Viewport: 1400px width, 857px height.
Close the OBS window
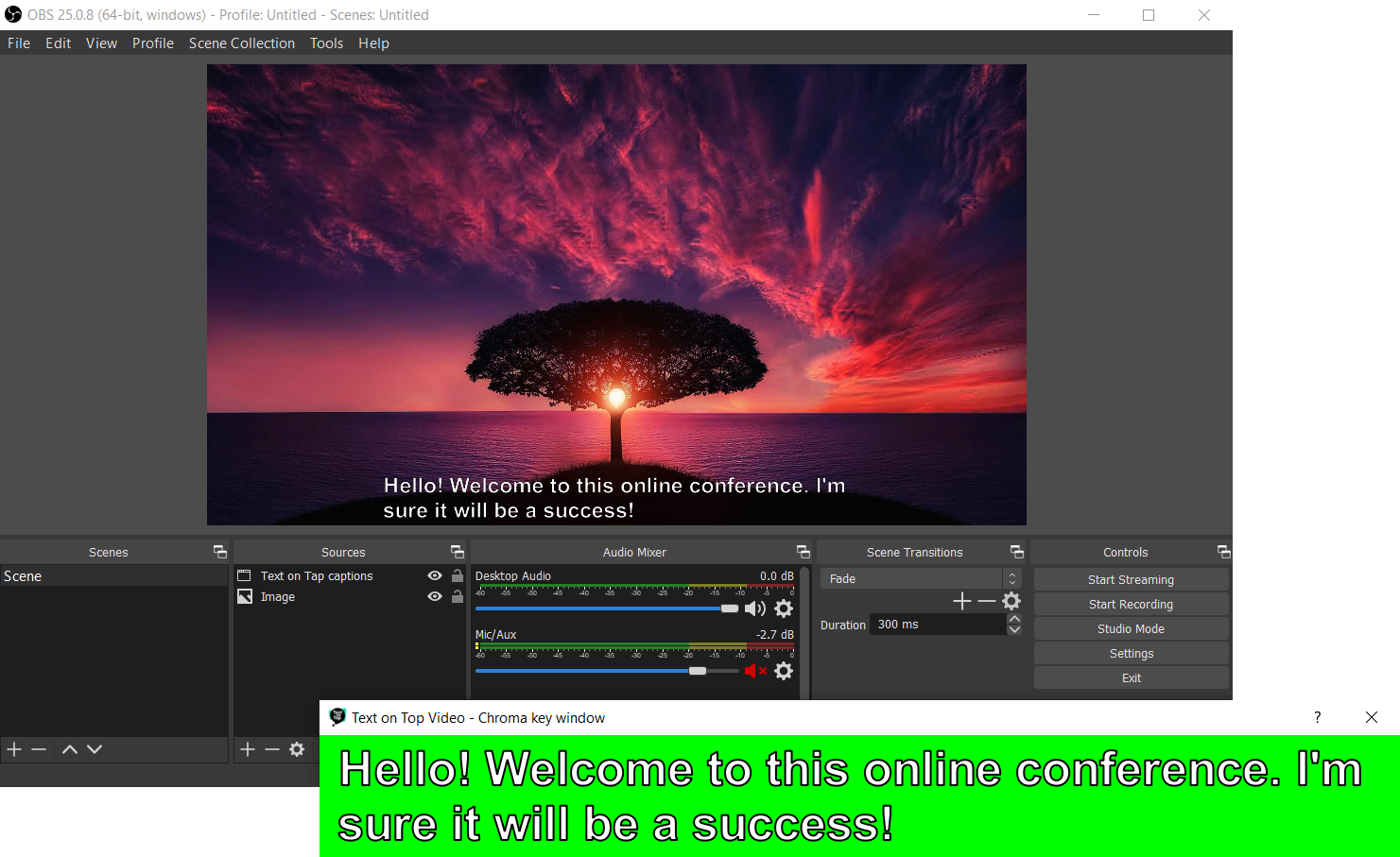point(1204,15)
